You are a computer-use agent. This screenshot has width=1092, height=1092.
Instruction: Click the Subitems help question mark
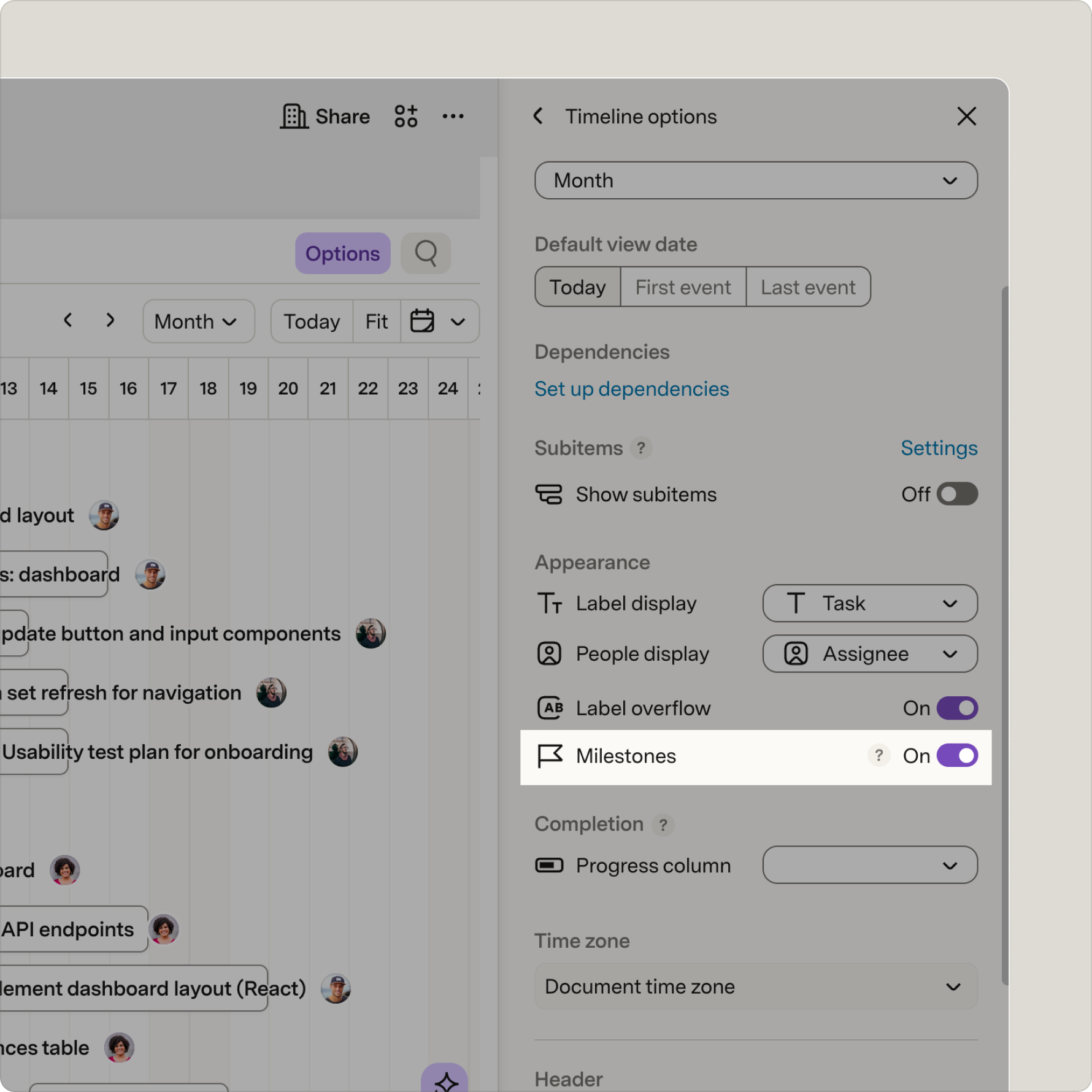tap(641, 448)
